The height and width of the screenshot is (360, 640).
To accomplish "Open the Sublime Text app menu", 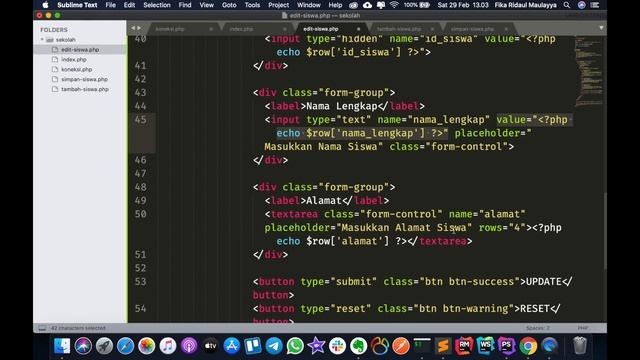I will click(77, 5).
